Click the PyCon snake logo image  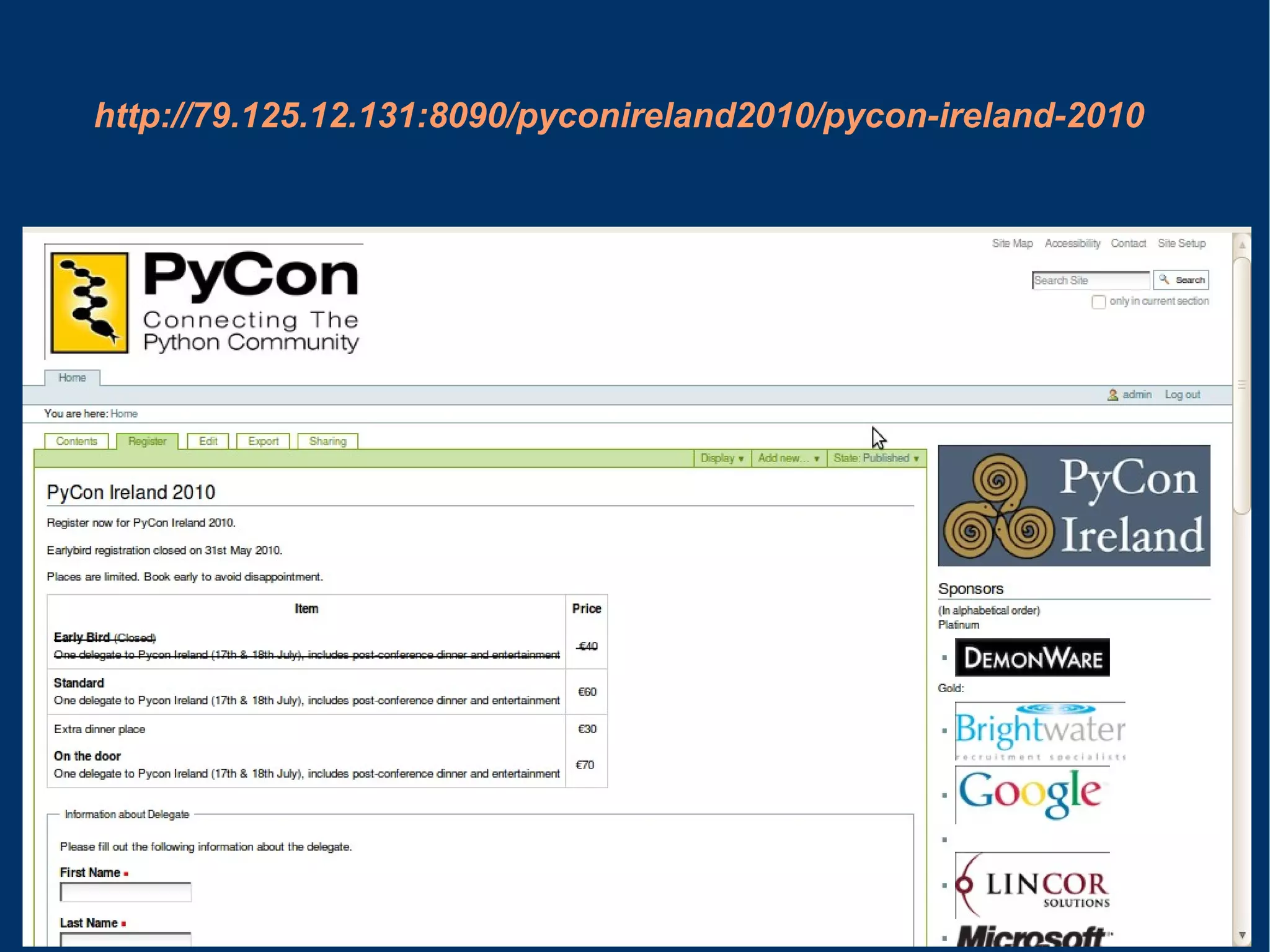(90, 302)
